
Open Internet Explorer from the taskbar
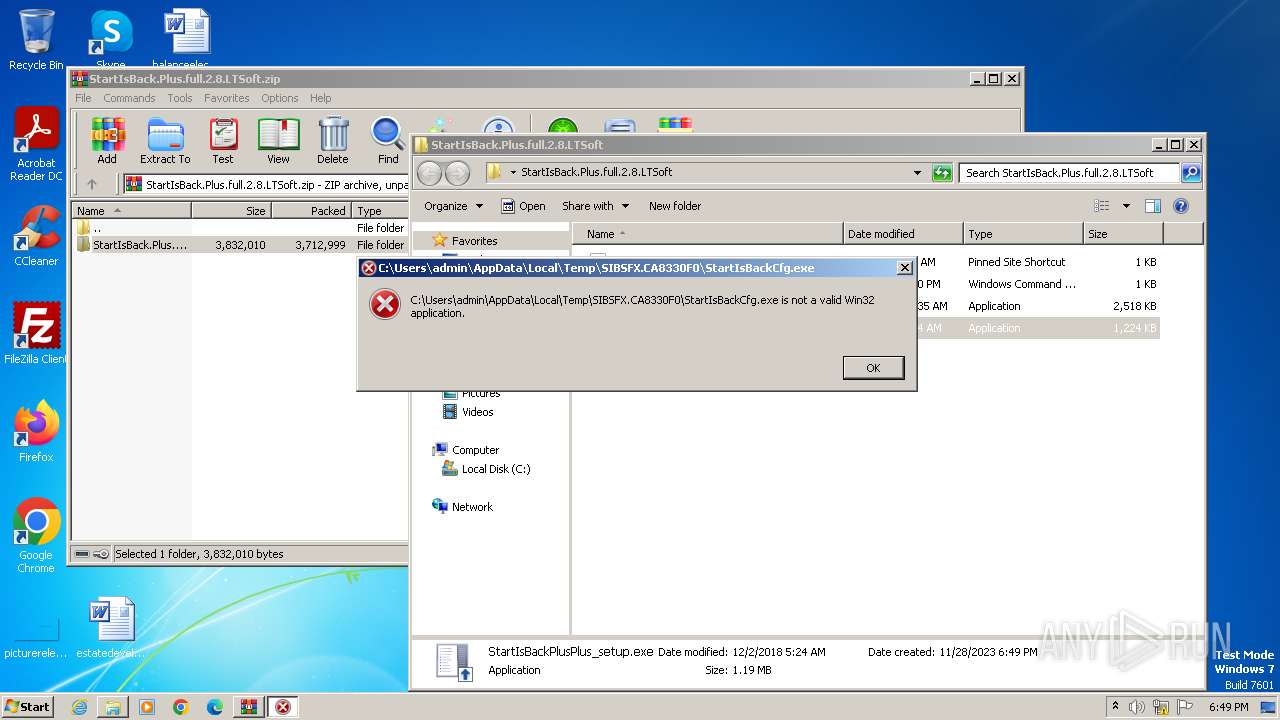pyautogui.click(x=79, y=707)
